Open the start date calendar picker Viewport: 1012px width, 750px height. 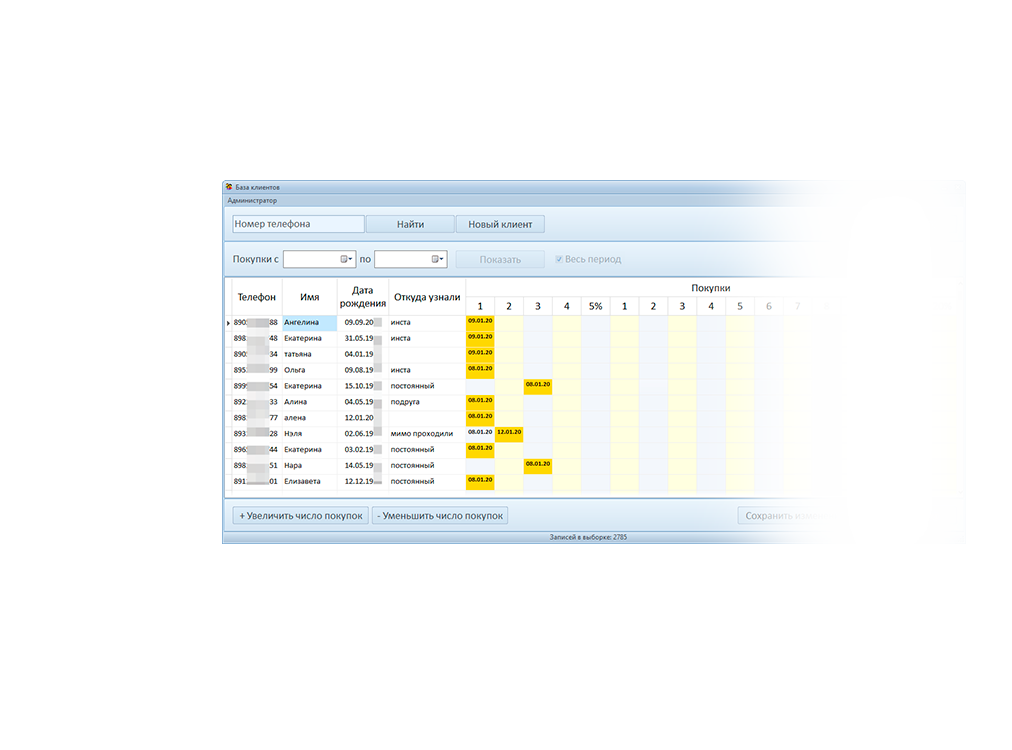[x=346, y=259]
